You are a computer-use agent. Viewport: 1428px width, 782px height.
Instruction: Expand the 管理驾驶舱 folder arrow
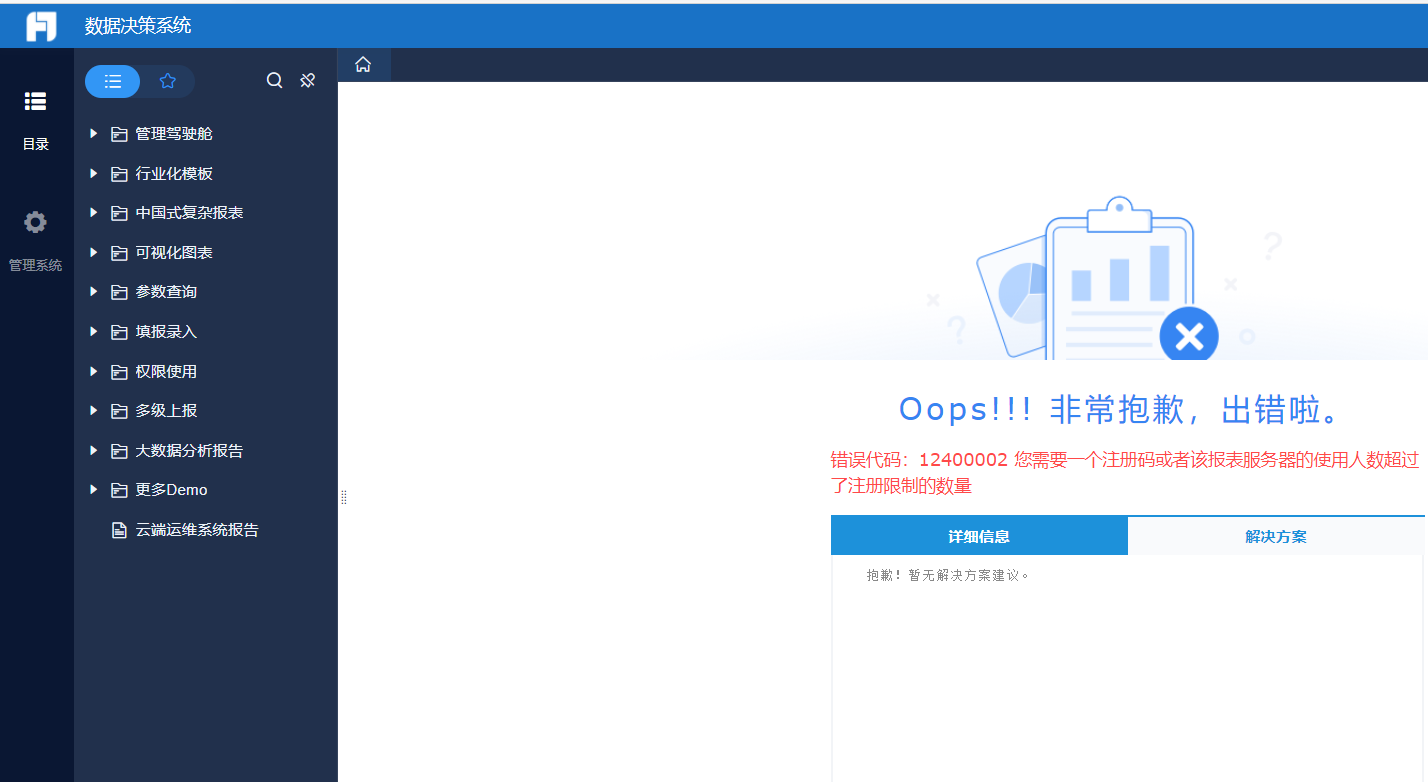[x=93, y=134]
